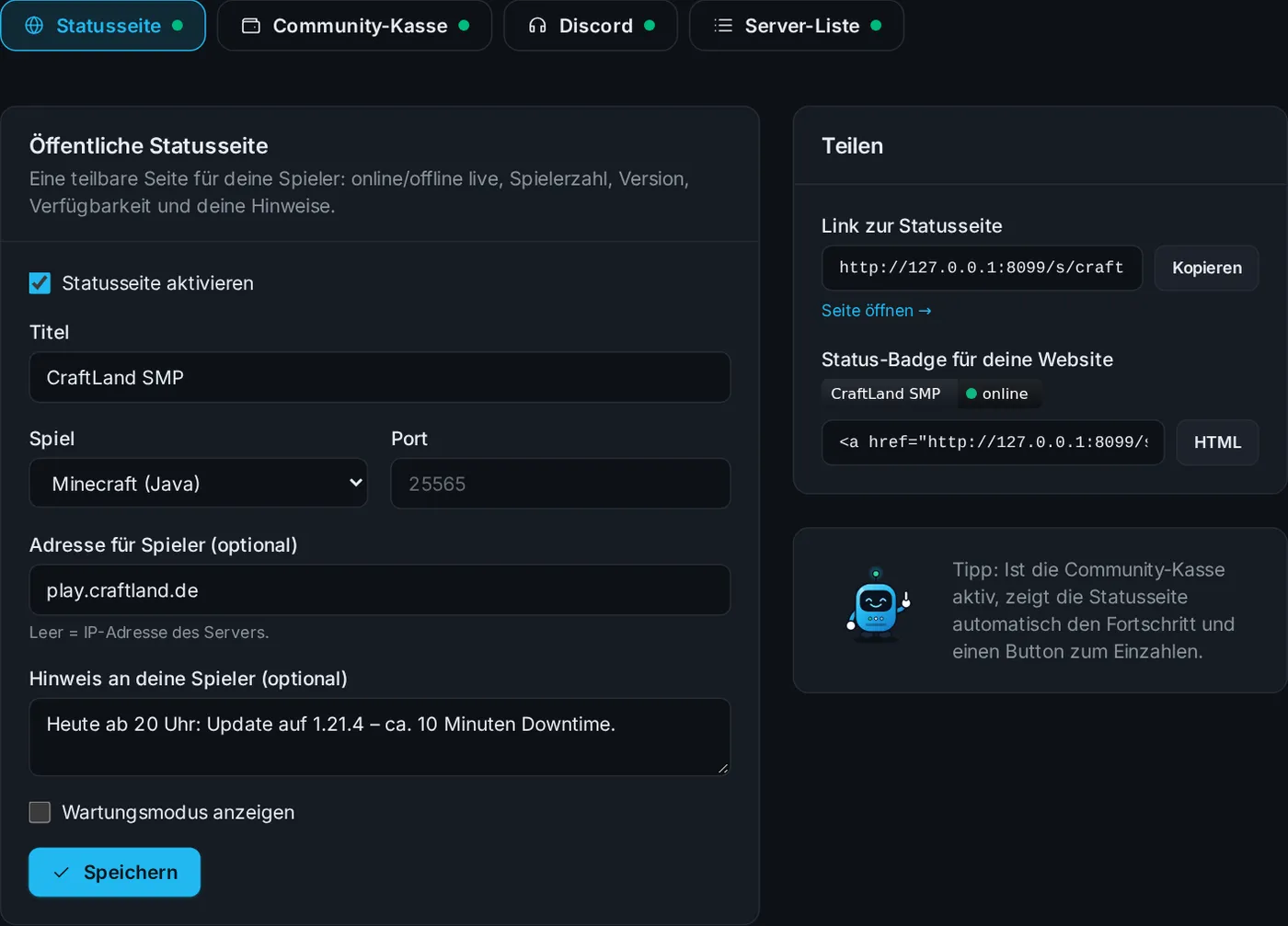This screenshot has height=926, width=1288.
Task: Click the Adresse für Spieler field play.craftland.de
Action: point(380,590)
